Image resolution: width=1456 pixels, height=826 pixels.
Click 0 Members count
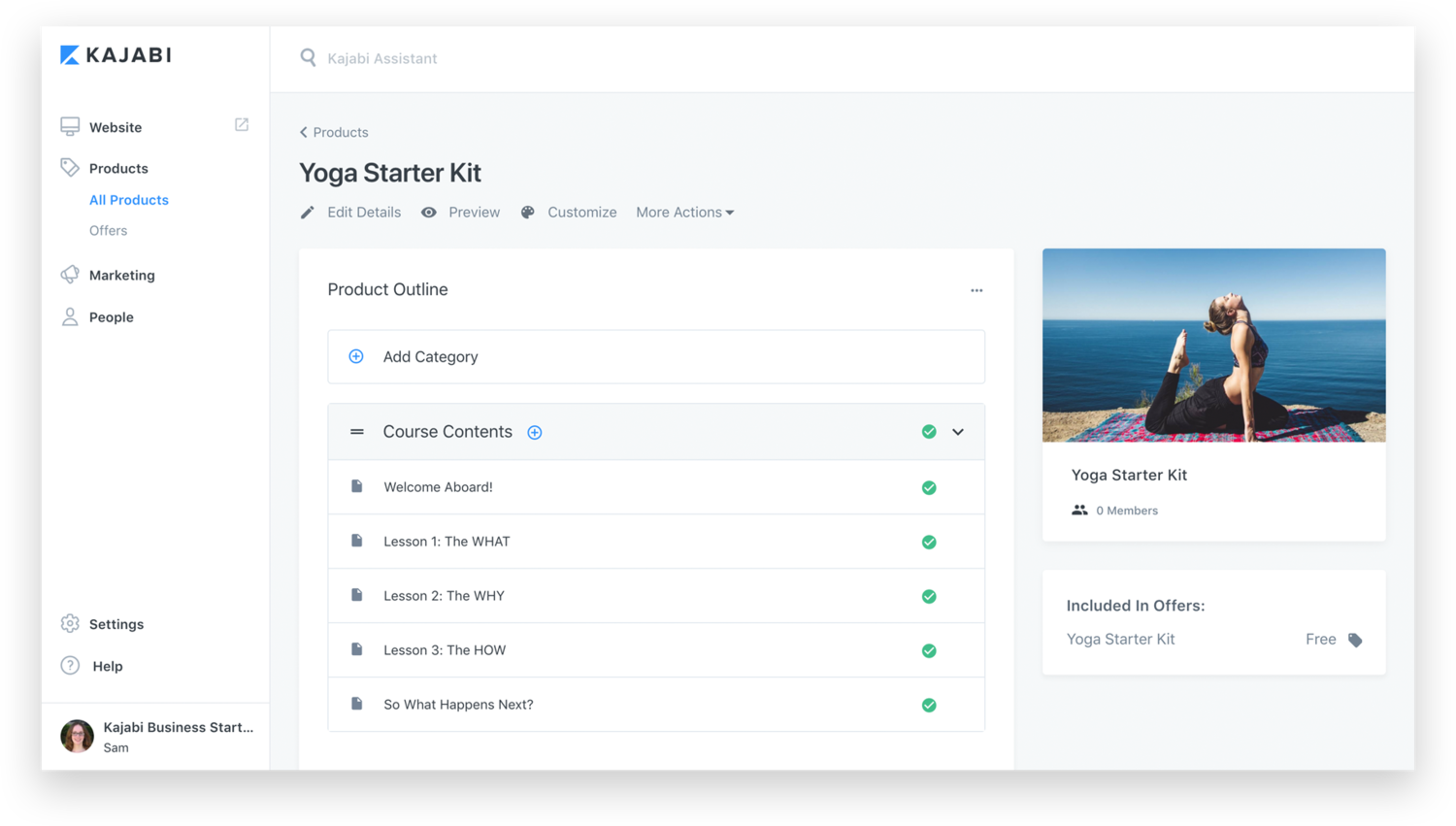click(x=1127, y=511)
